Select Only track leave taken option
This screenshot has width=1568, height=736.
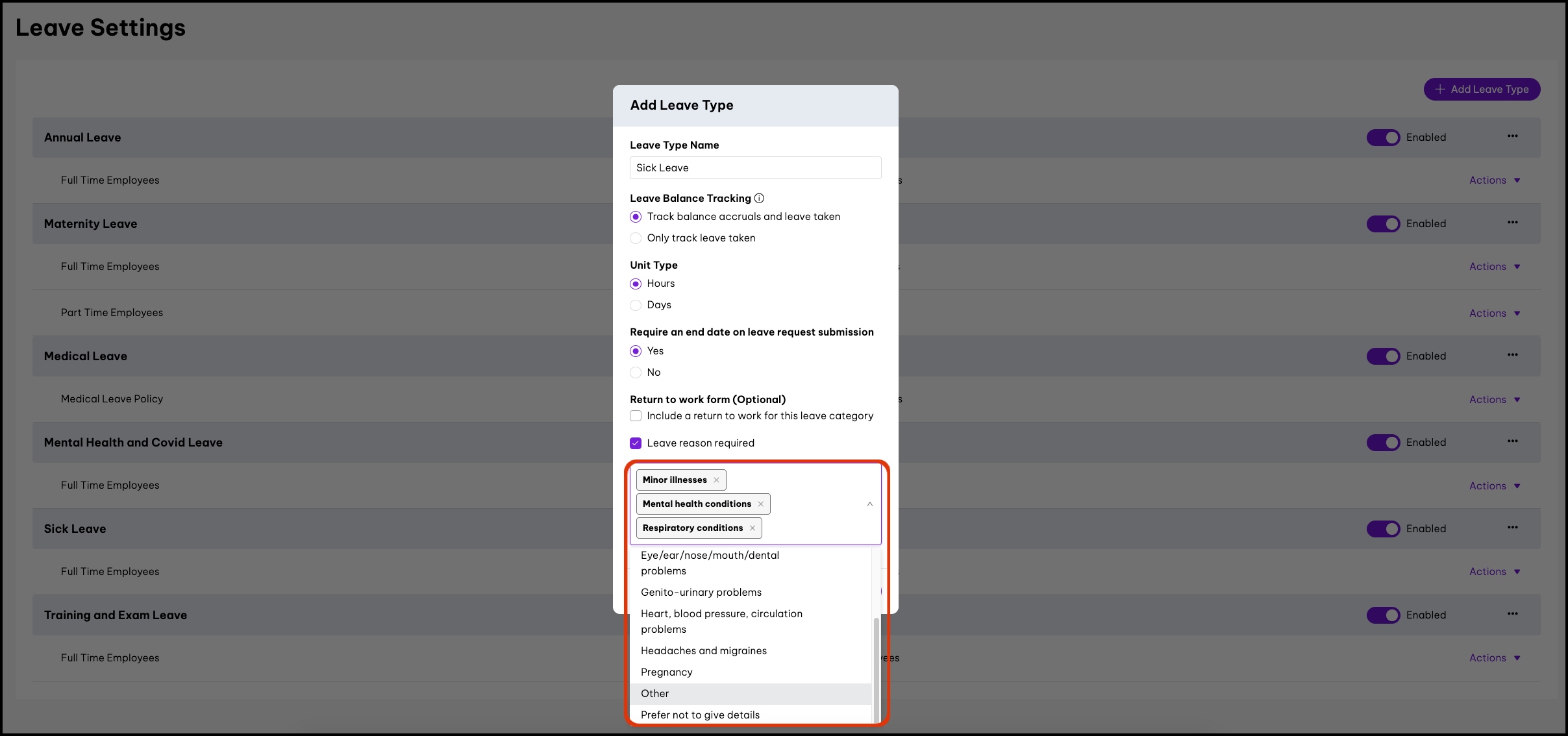tap(636, 238)
